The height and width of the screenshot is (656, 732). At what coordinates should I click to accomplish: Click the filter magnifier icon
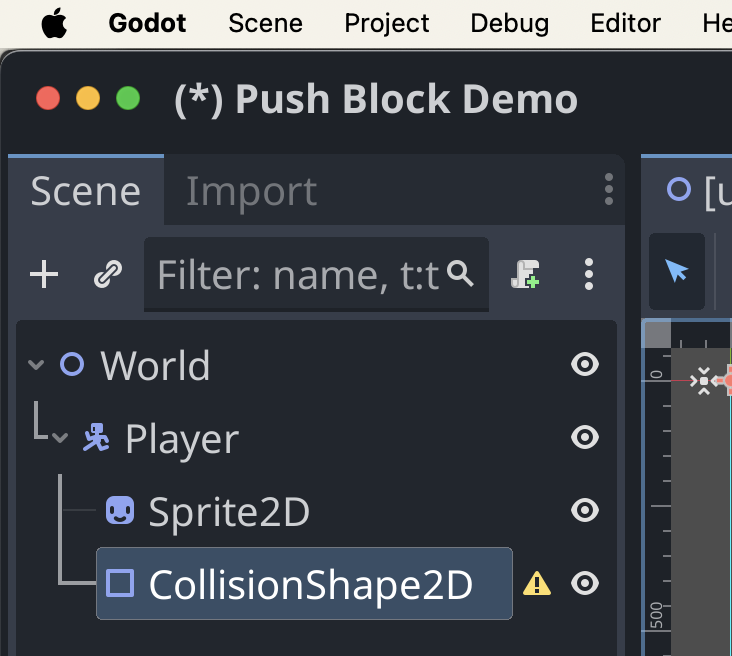pos(460,273)
